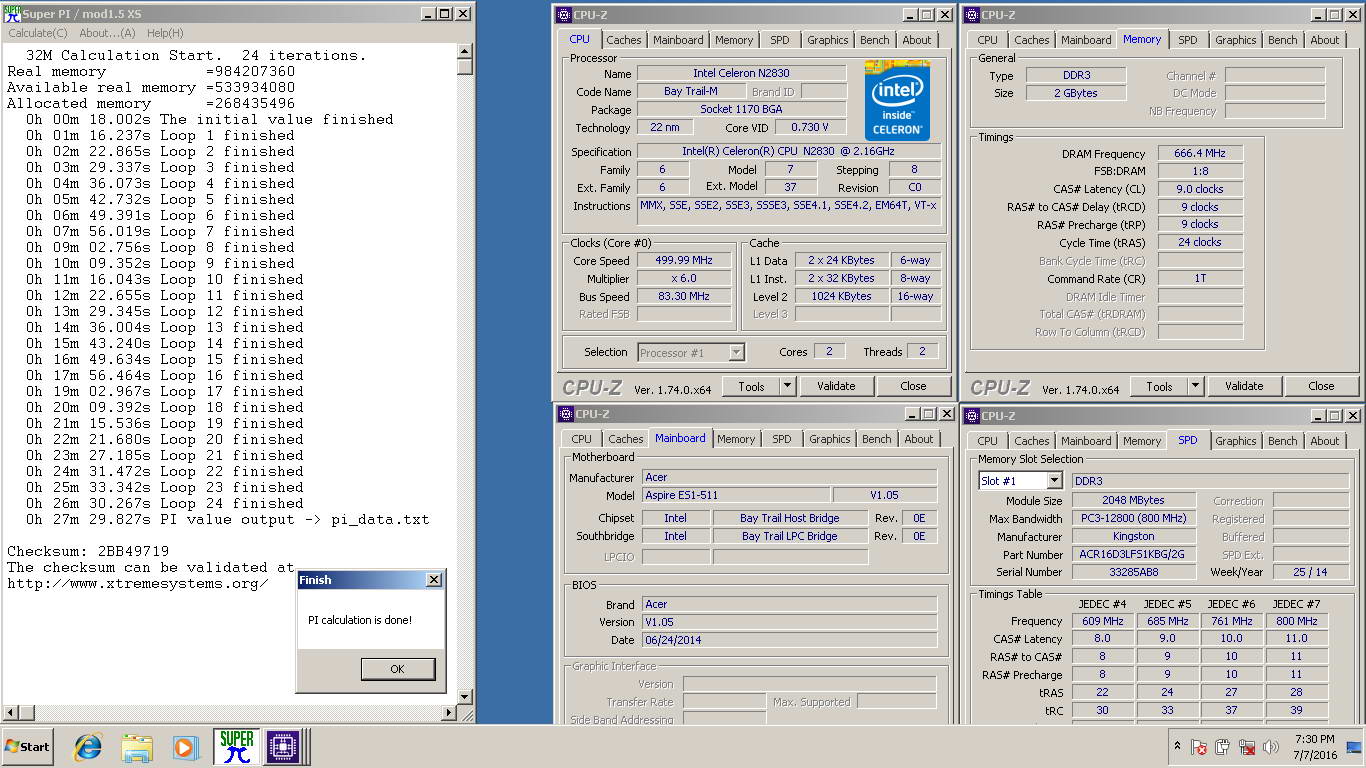Click the Part Number ACR16D3LFS1KBG/2G
The image size is (1366, 768).
tap(1133, 554)
